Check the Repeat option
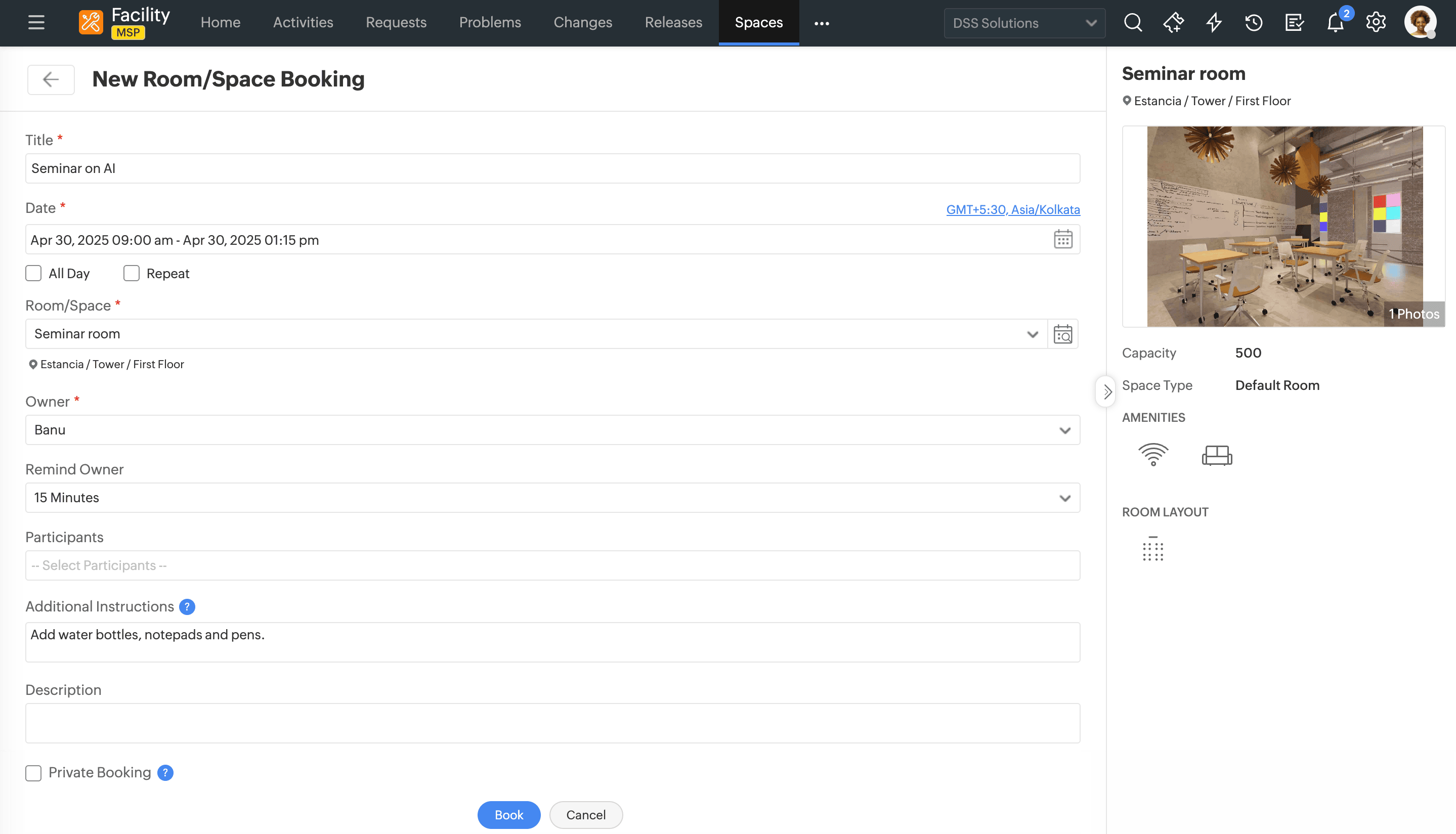The height and width of the screenshot is (834, 1456). point(131,273)
